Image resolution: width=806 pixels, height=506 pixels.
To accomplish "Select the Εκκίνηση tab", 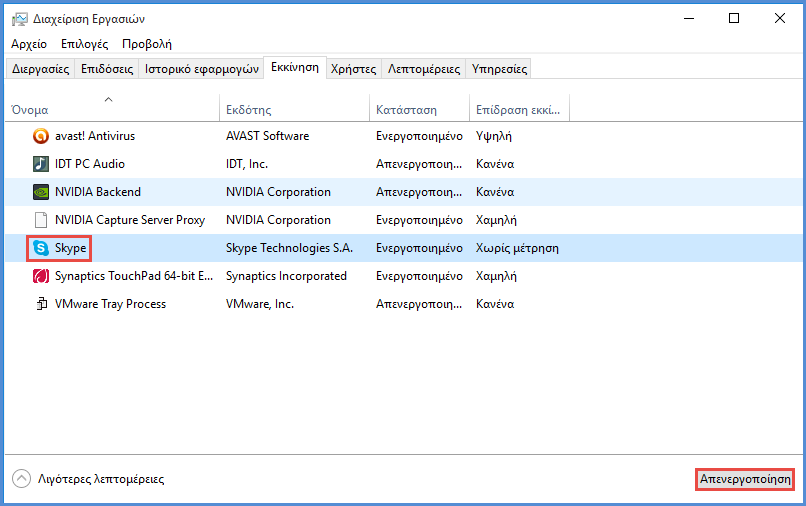I will (x=295, y=68).
